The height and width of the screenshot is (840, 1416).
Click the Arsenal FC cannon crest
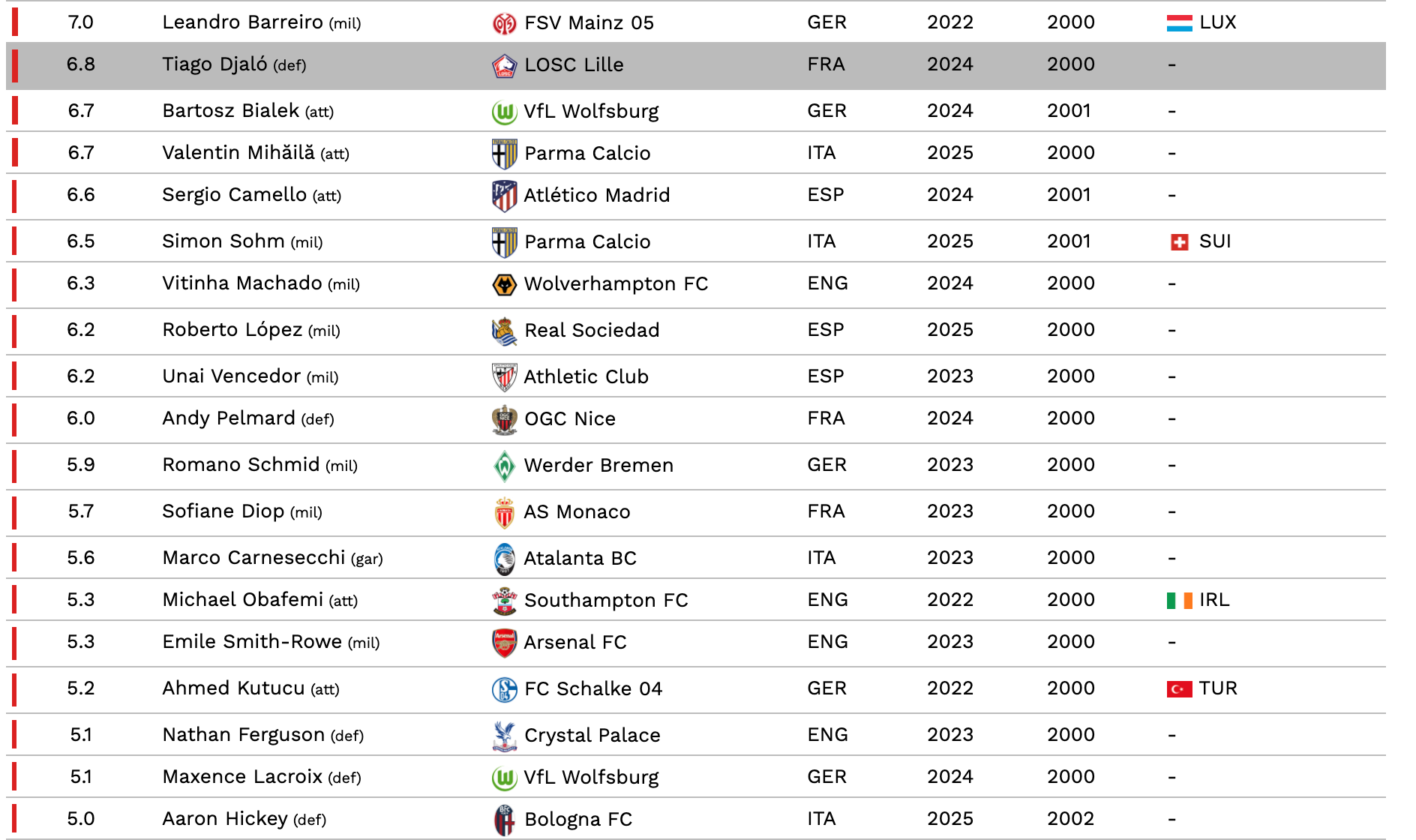(504, 643)
